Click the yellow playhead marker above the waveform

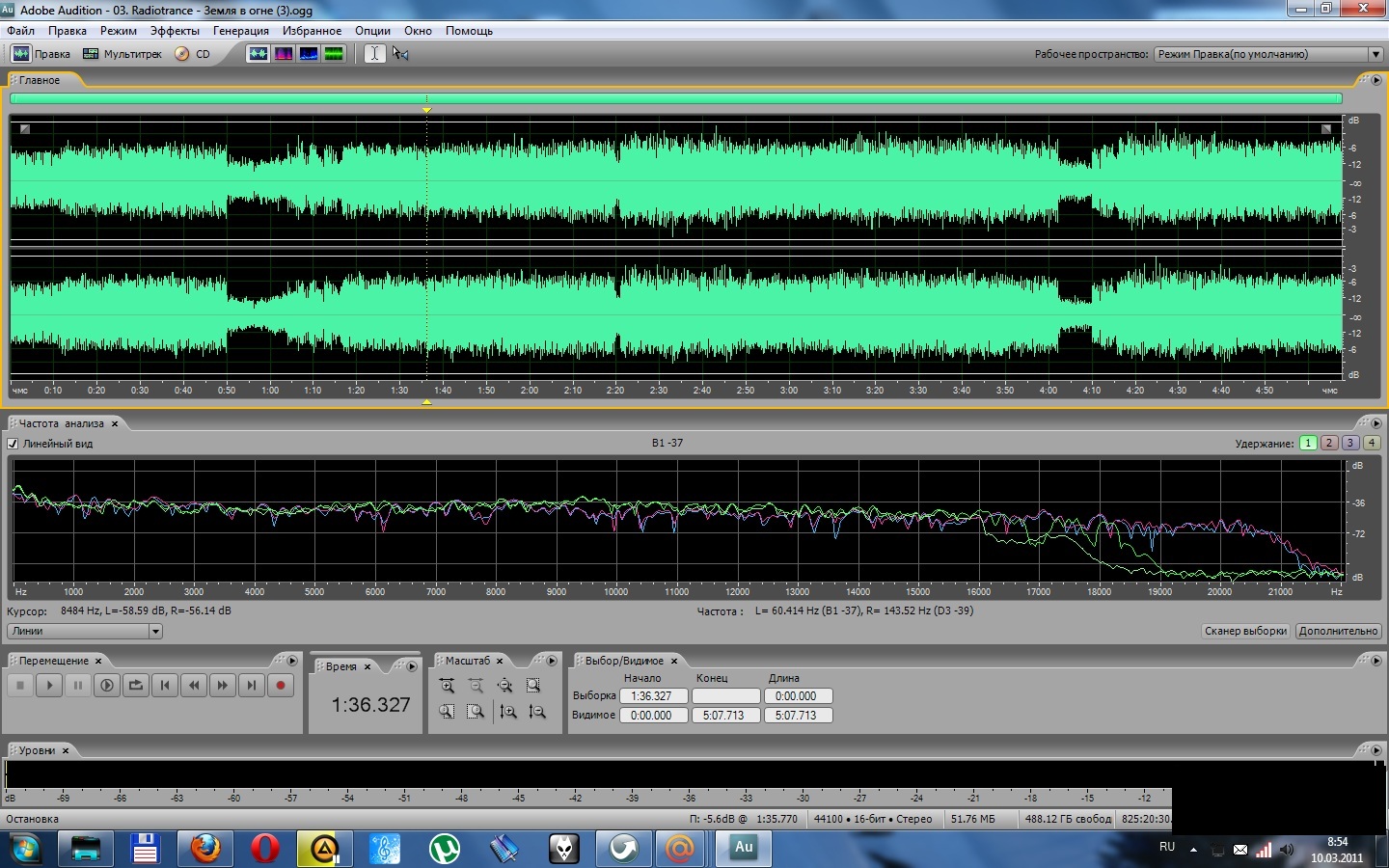(x=426, y=110)
